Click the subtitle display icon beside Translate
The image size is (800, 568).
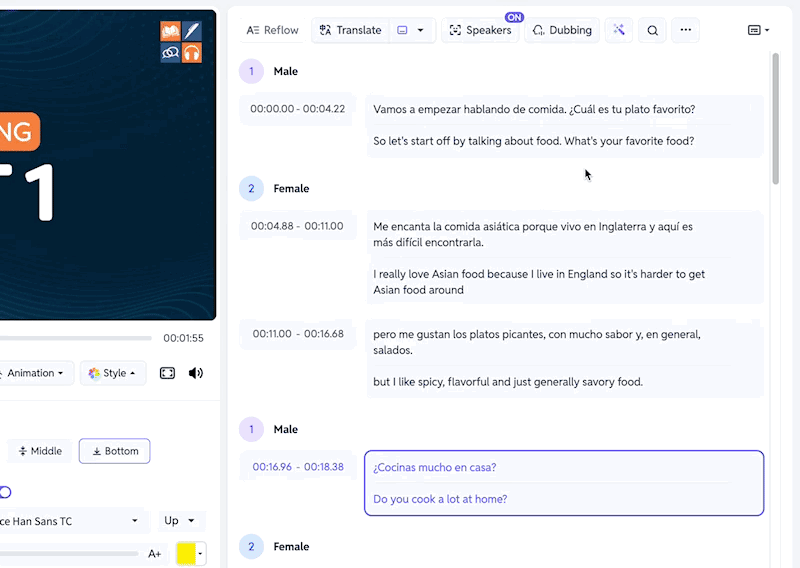(402, 30)
